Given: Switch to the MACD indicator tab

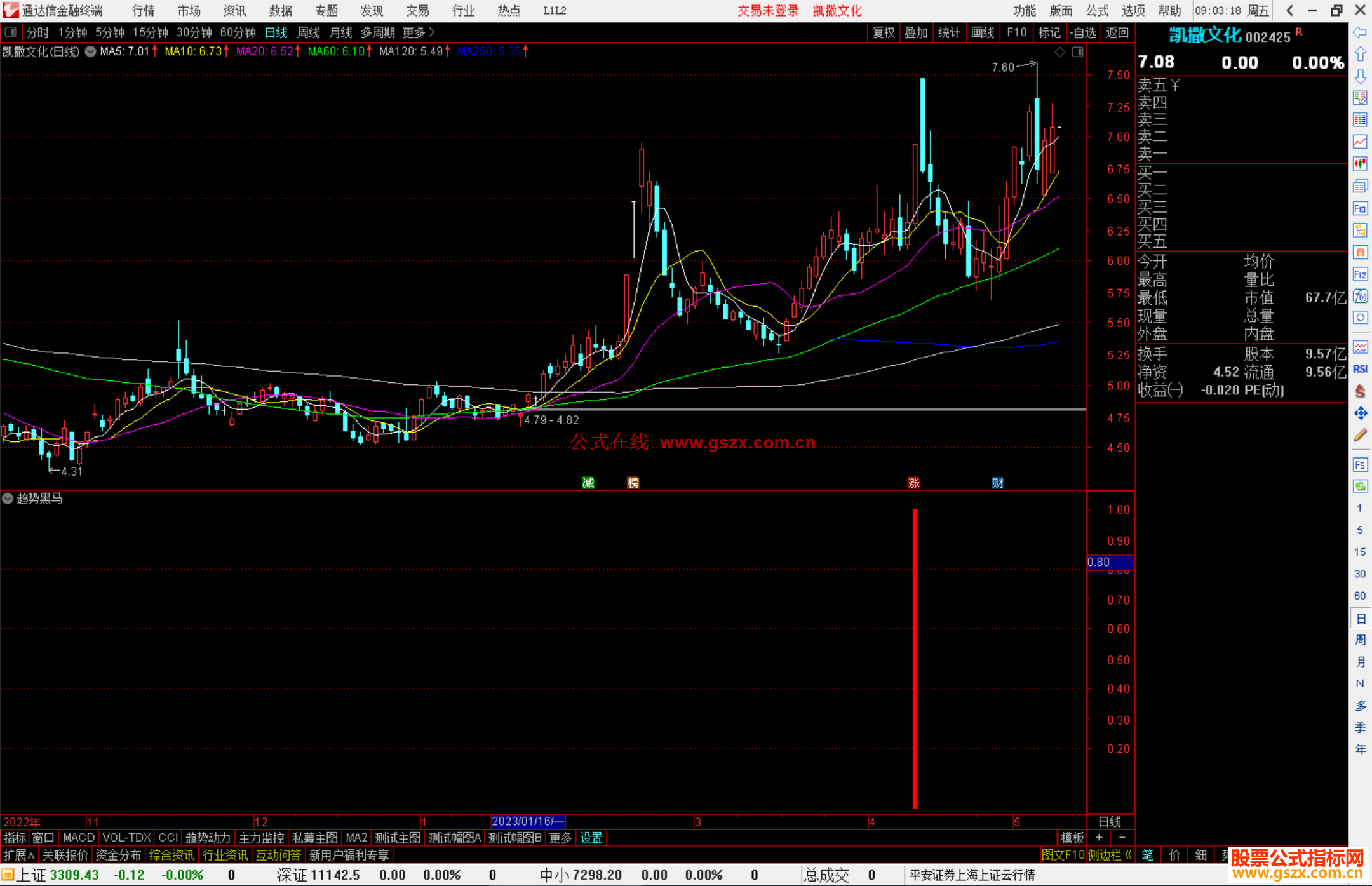Looking at the screenshot, I should click(79, 838).
